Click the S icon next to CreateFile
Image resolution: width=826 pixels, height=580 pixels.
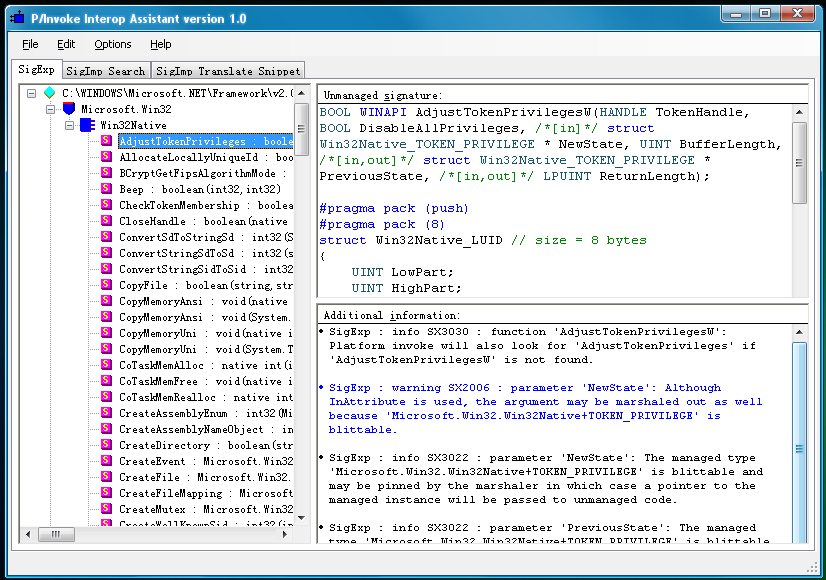tap(106, 477)
